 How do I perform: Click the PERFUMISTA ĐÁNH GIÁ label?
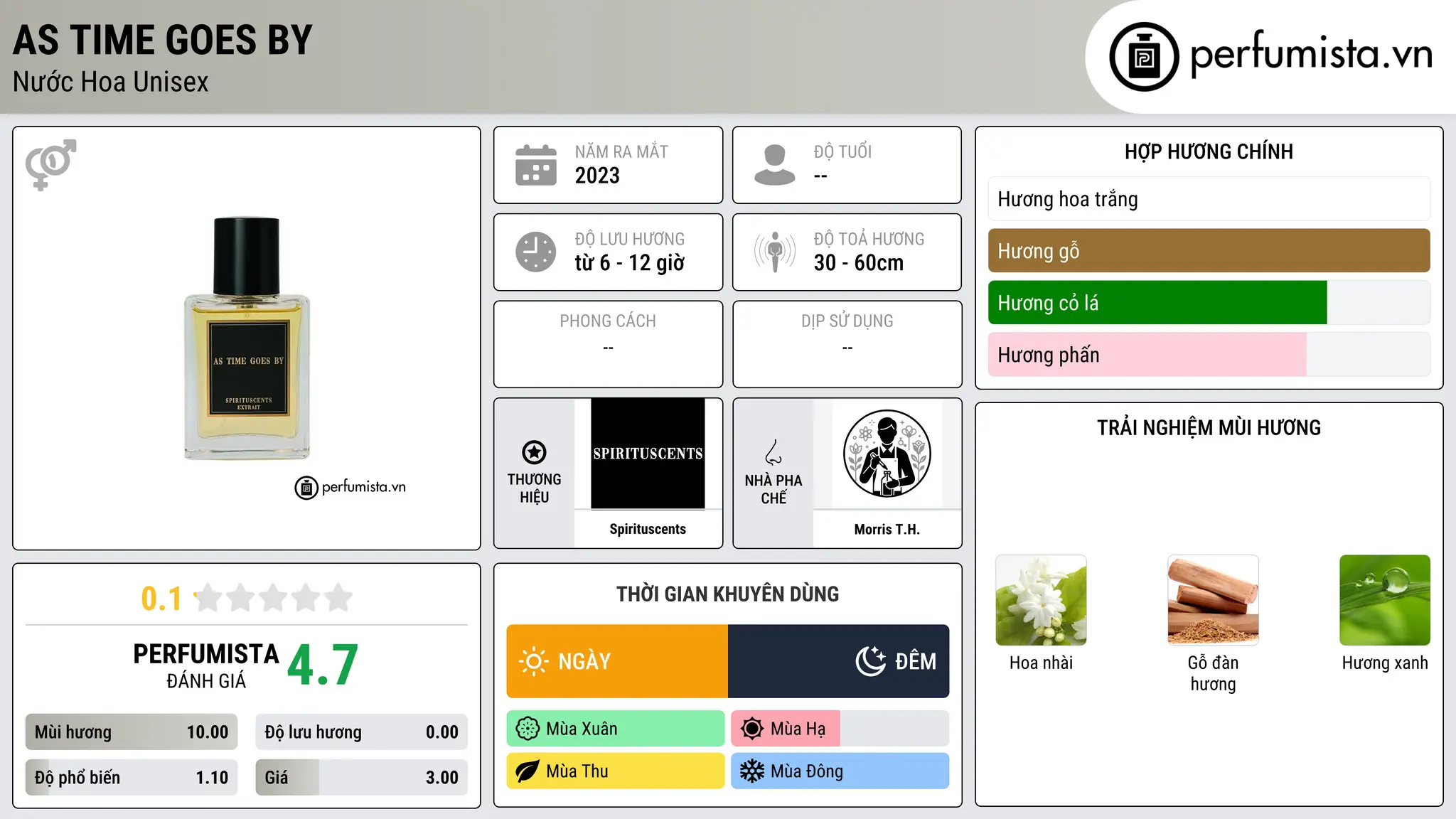[206, 665]
